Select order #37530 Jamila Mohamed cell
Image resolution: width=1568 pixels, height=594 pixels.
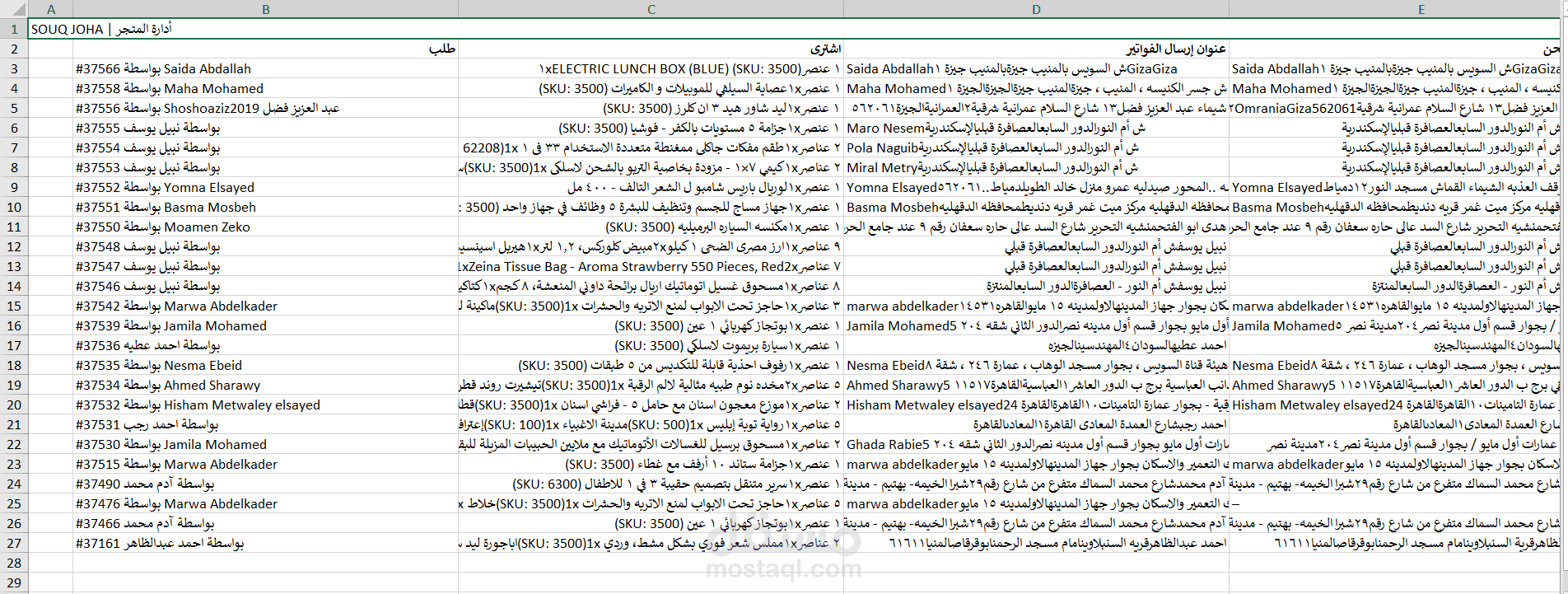pos(265,444)
